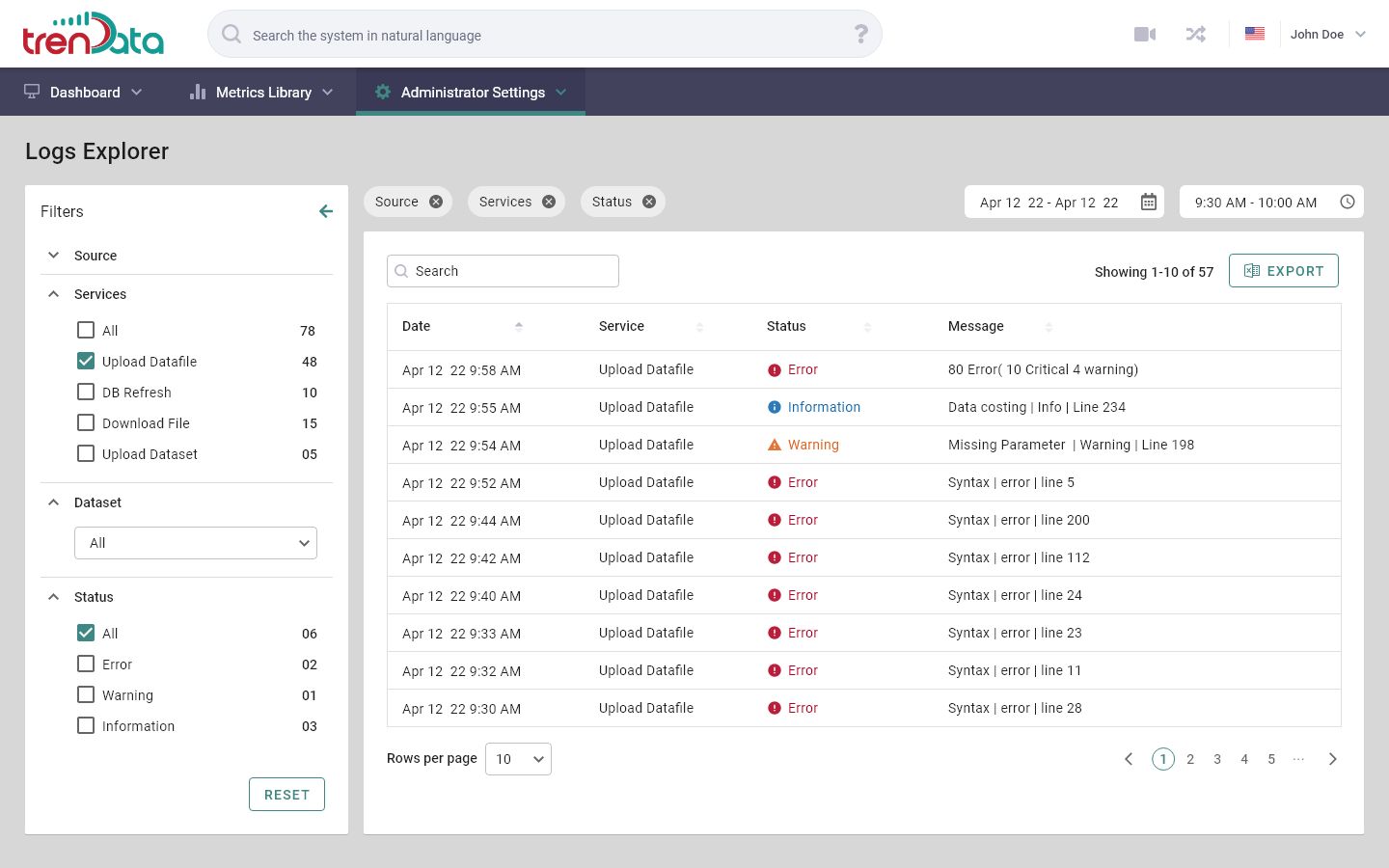The height and width of the screenshot is (868, 1389).
Task: Open the calendar date picker icon
Action: click(x=1149, y=202)
